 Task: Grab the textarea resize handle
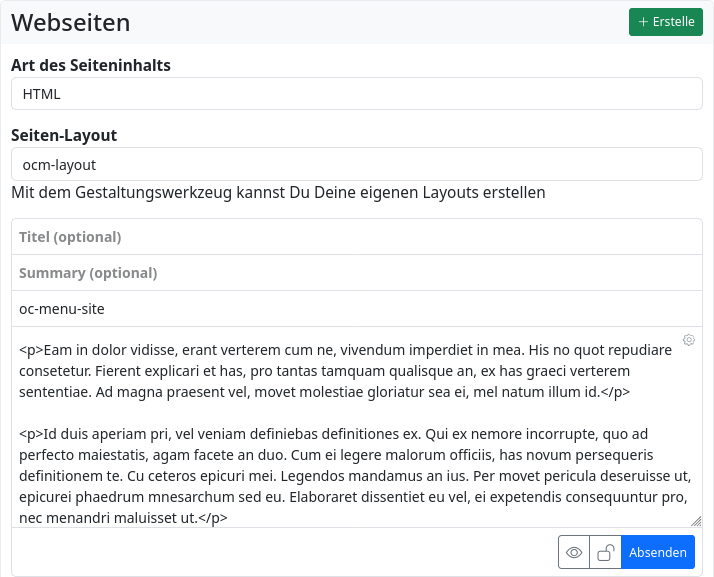pos(696,520)
